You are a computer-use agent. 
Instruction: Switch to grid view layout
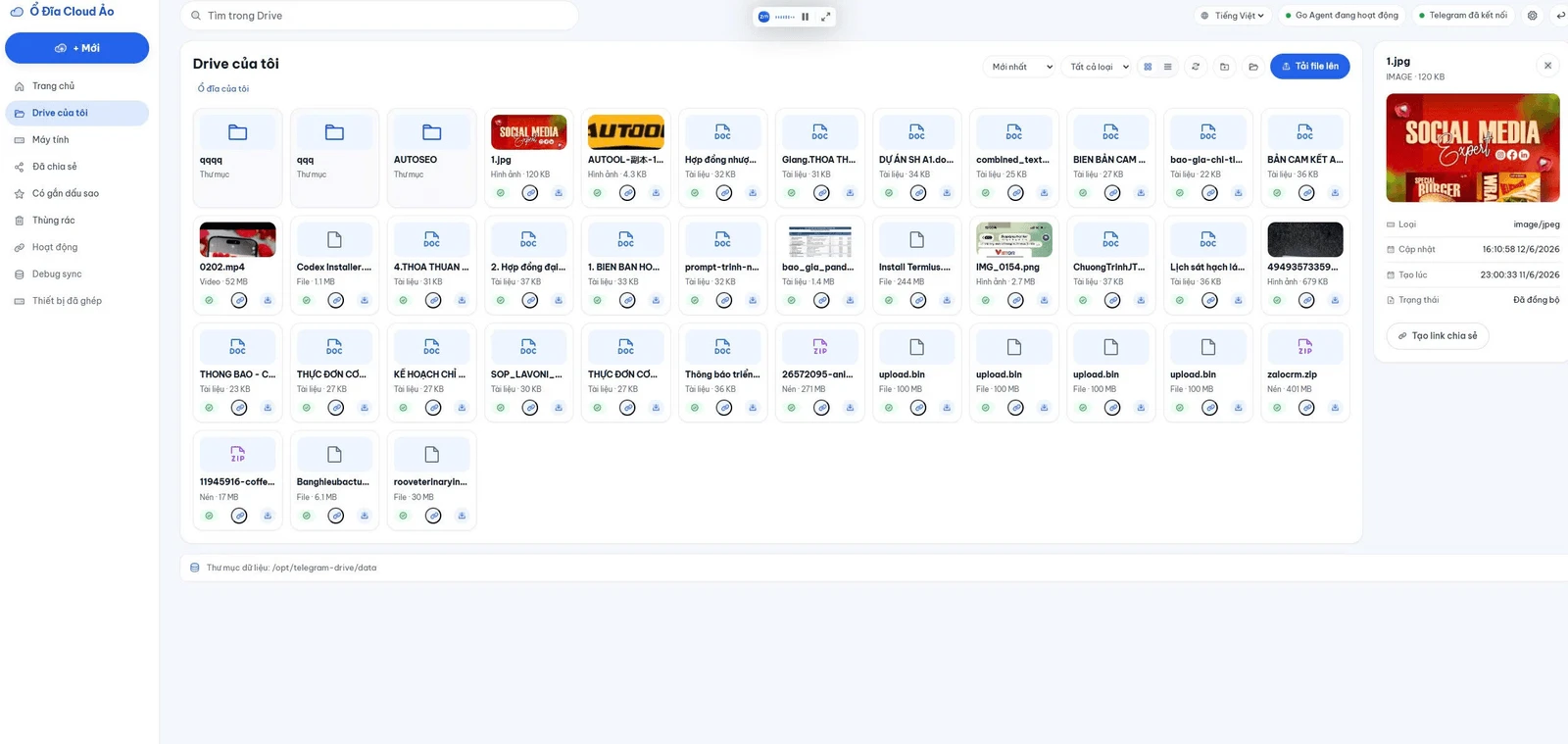tap(1148, 67)
